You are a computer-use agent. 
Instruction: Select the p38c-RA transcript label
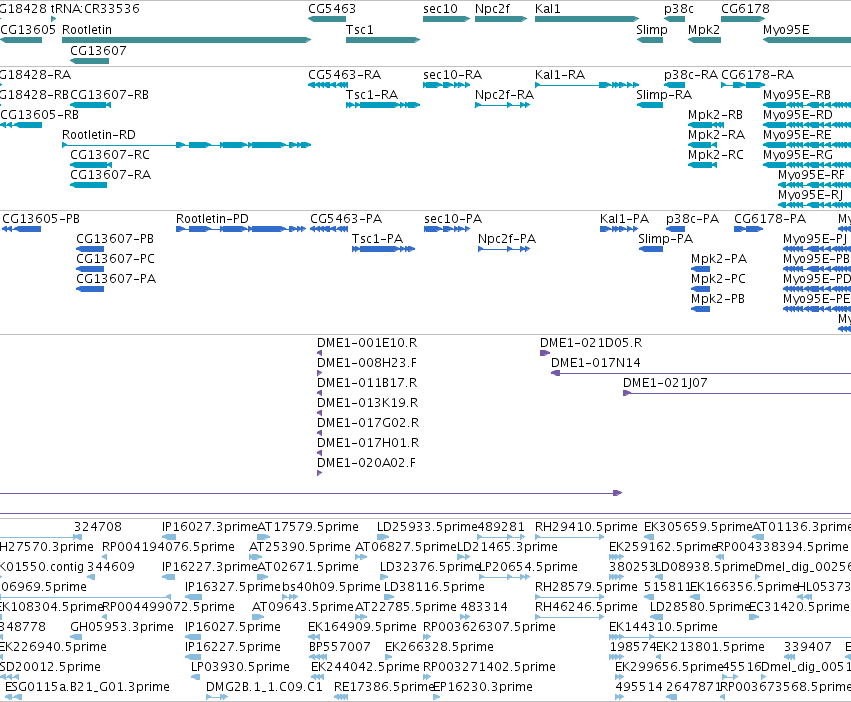click(690, 75)
